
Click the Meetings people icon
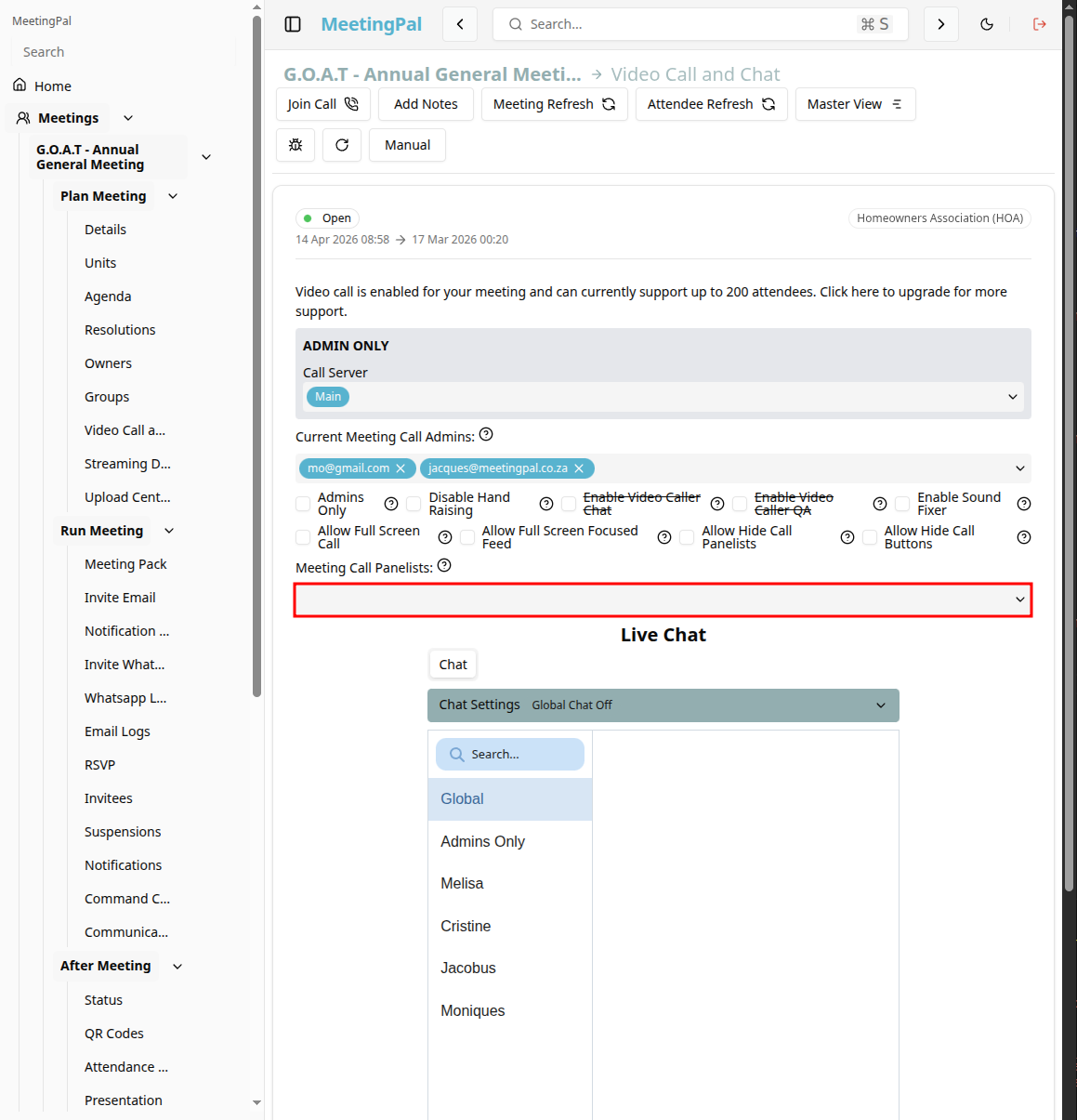23,118
